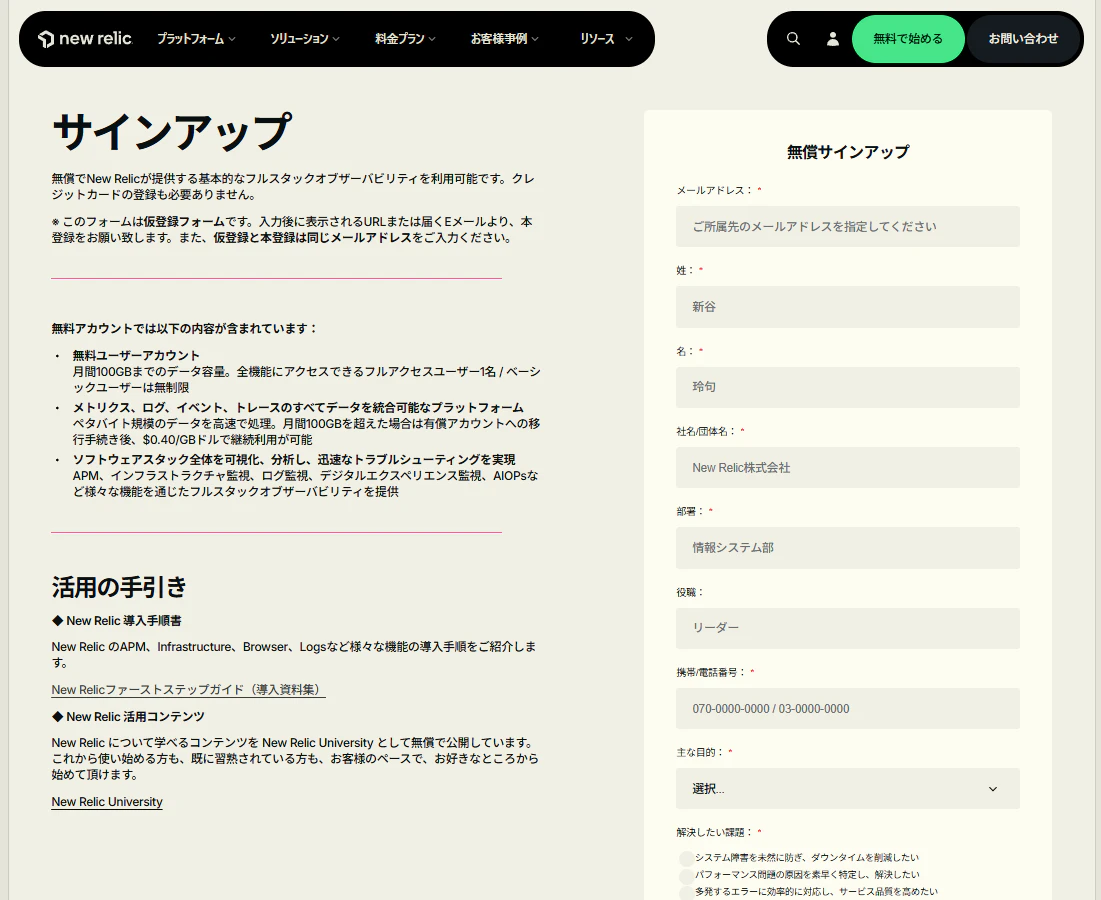Click the user account icon

(x=833, y=39)
